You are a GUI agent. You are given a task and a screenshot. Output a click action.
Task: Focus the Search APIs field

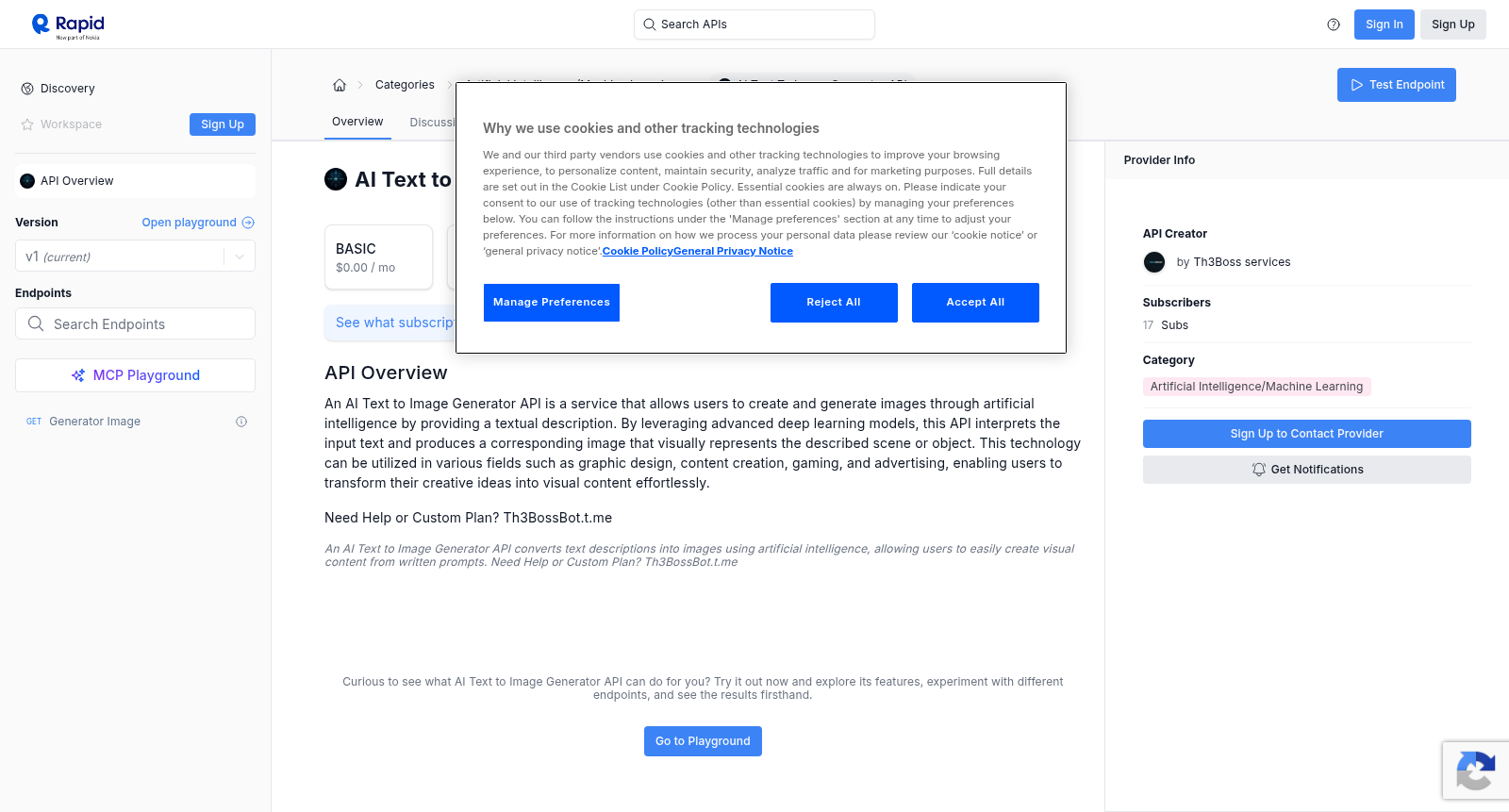point(754,25)
